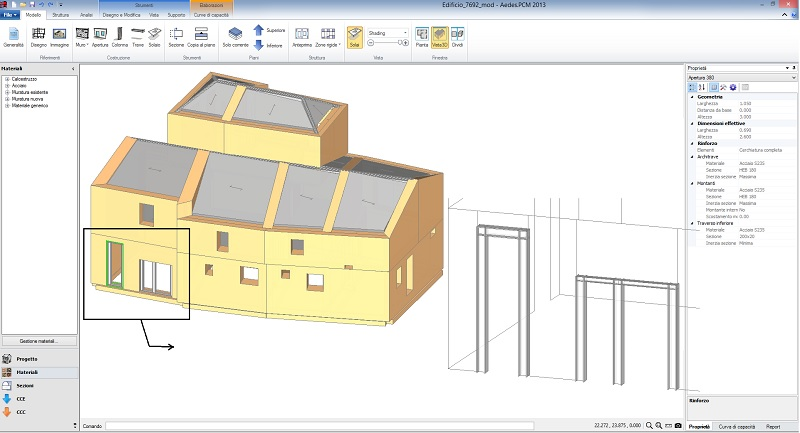Select the Trave beam tool
The height and width of the screenshot is (433, 800).
[137, 36]
